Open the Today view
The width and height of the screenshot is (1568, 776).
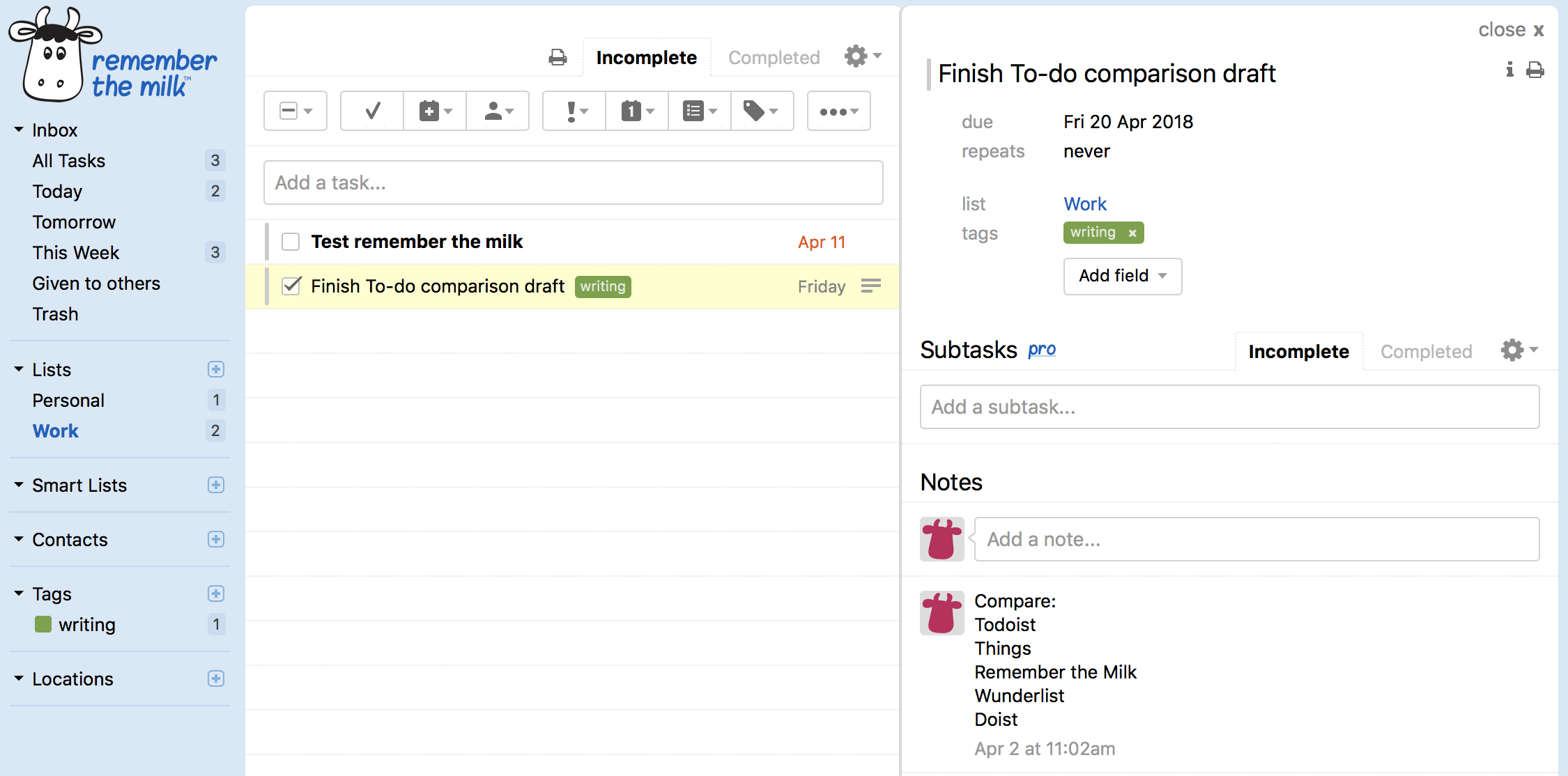[x=57, y=192]
